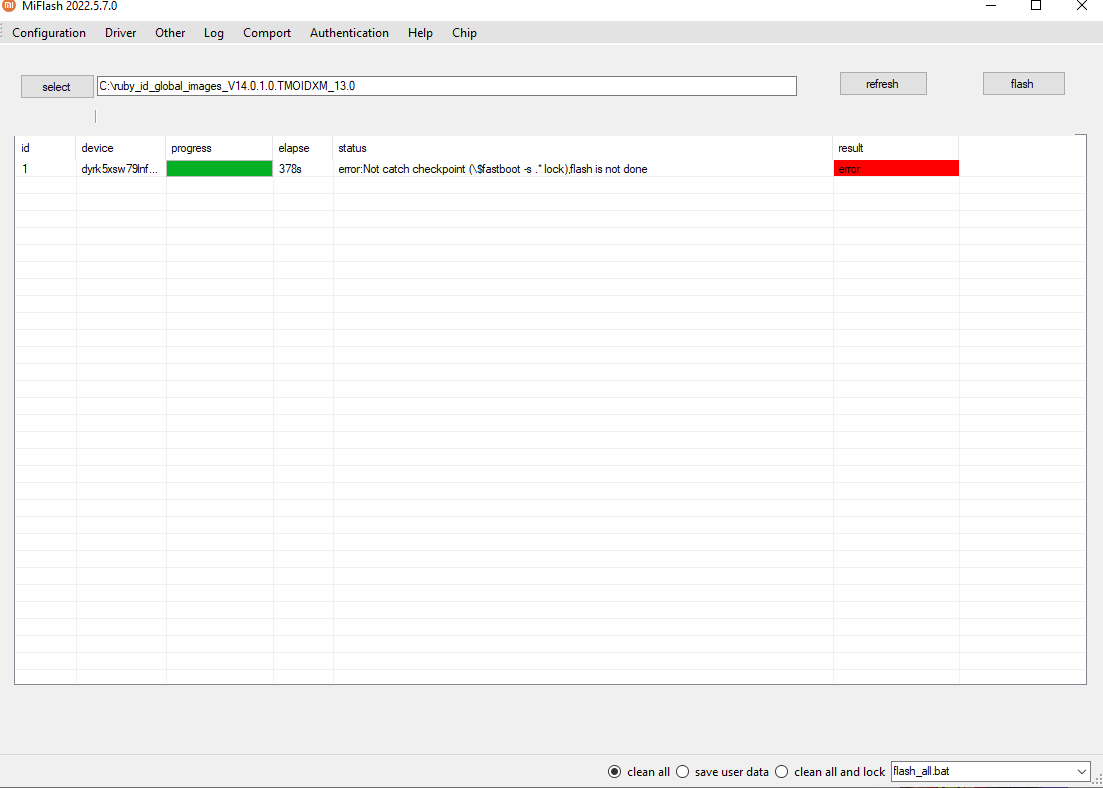The image size is (1103, 788).
Task: Select the 'clean all' radio option
Action: click(615, 772)
